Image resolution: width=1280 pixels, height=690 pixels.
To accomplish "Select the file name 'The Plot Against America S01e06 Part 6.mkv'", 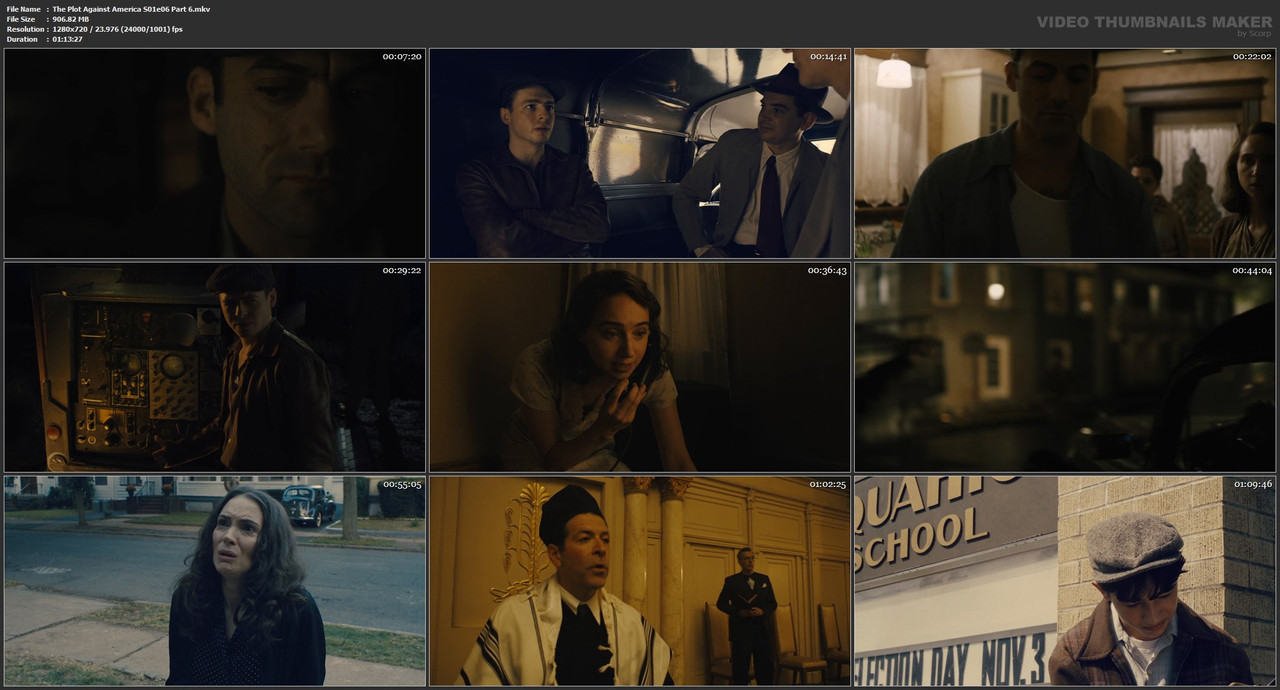I will (x=131, y=9).
